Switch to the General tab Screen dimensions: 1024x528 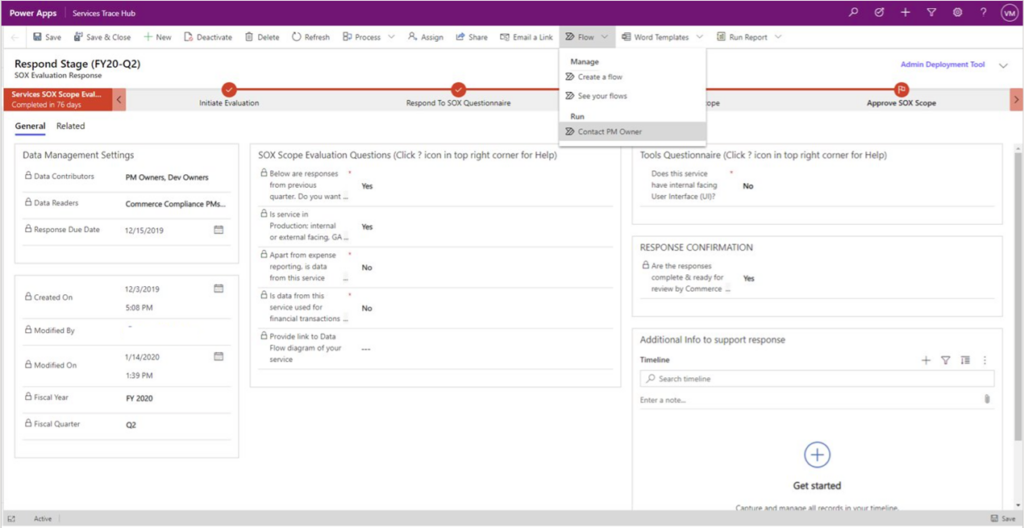[x=30, y=126]
